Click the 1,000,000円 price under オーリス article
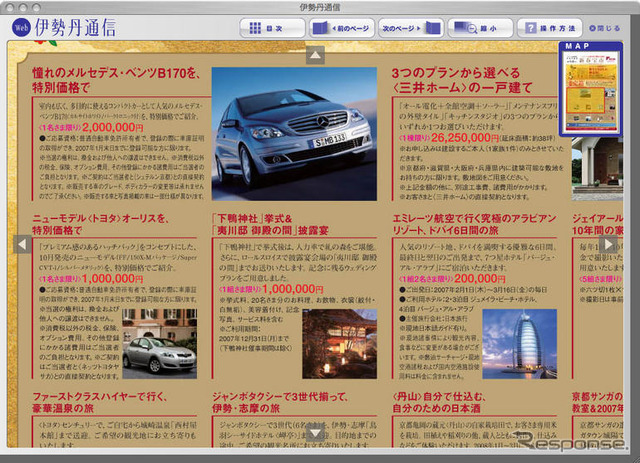This screenshot has width=640, height=463. click(113, 278)
